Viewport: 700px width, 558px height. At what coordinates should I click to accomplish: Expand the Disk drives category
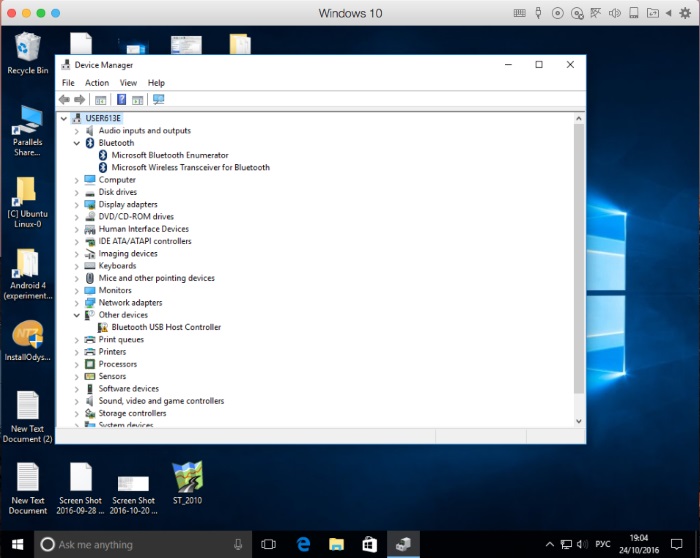click(77, 192)
